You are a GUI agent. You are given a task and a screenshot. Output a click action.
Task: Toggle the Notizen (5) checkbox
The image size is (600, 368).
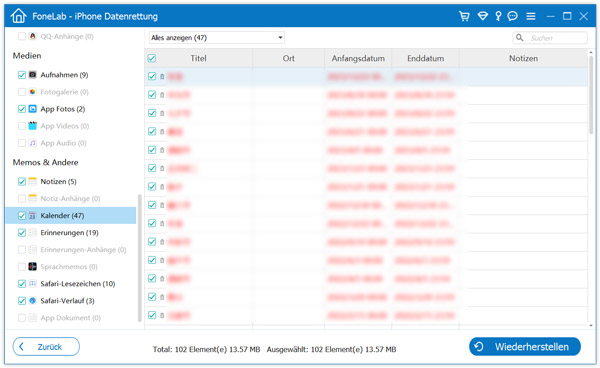pyautogui.click(x=22, y=181)
